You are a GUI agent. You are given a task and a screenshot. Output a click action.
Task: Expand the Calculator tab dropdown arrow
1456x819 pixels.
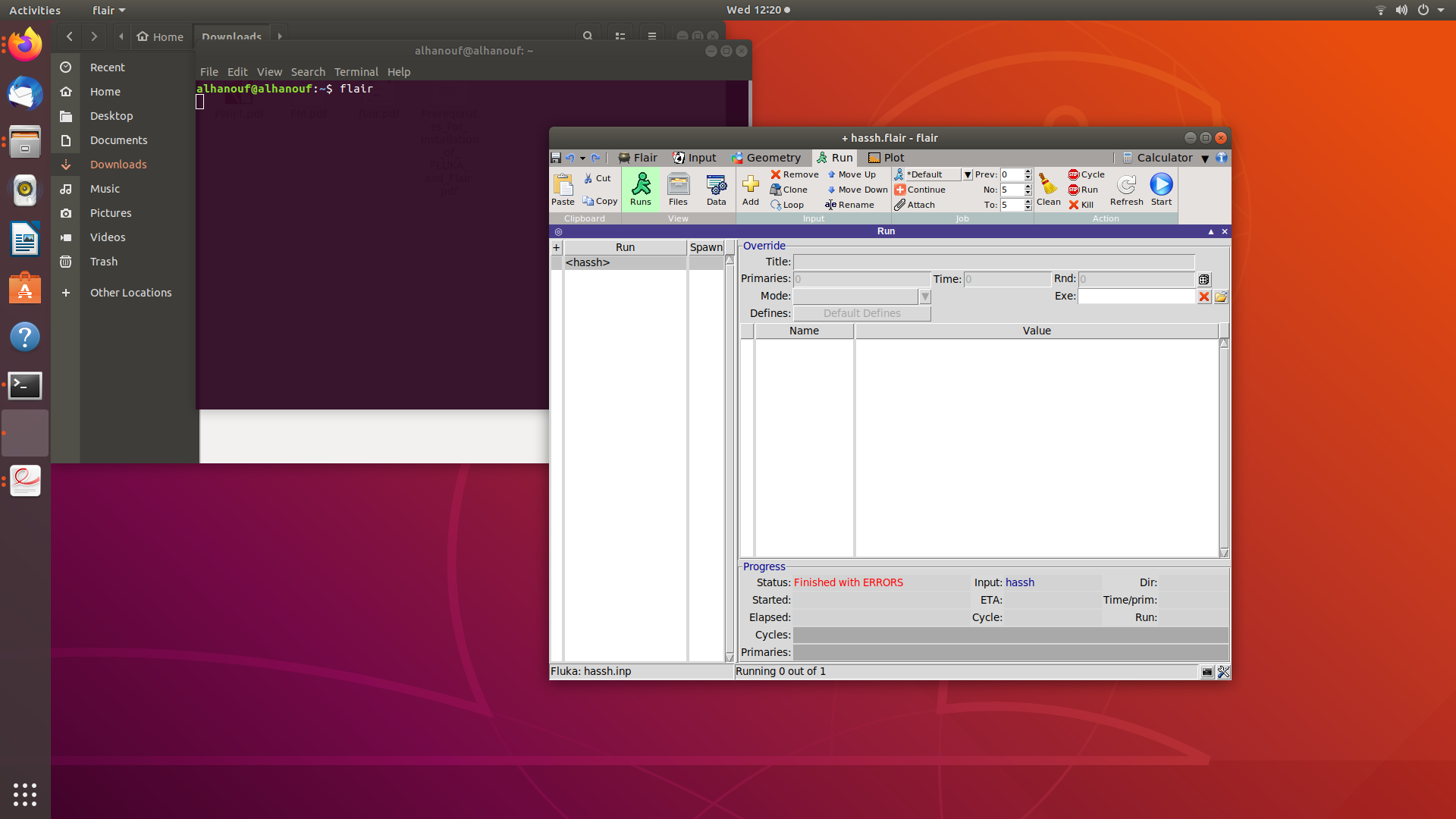click(1205, 158)
